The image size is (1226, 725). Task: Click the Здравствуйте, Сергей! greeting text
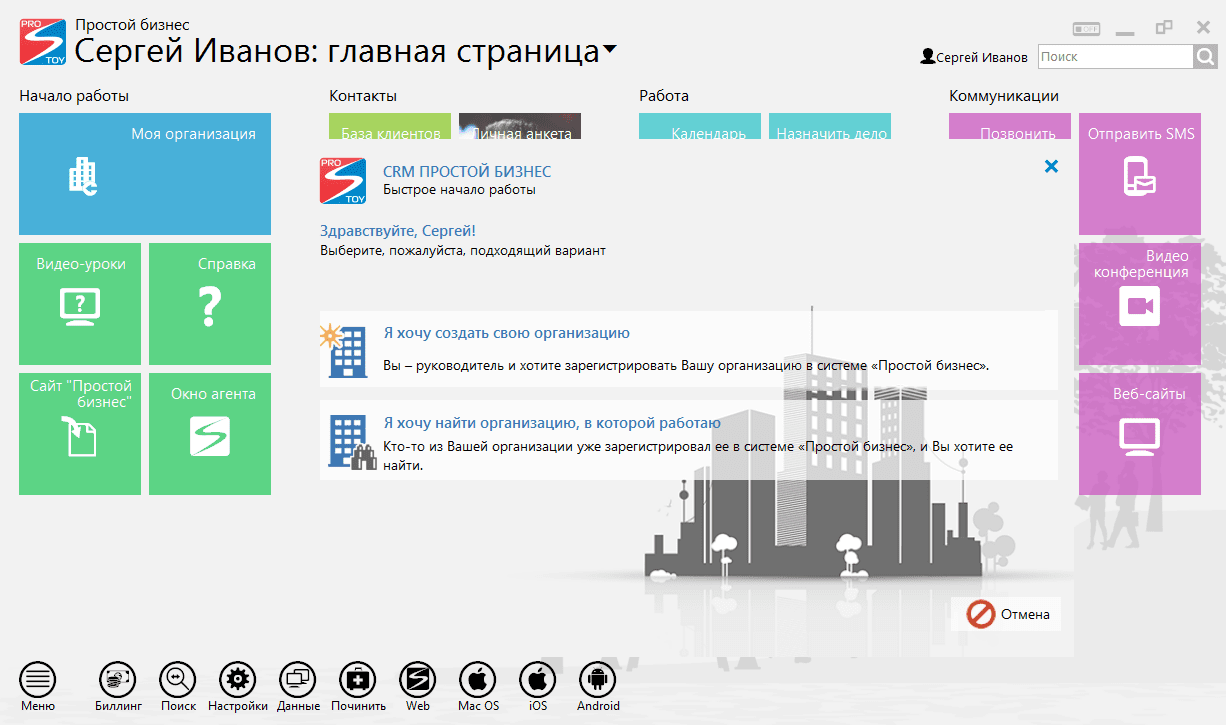pos(398,231)
